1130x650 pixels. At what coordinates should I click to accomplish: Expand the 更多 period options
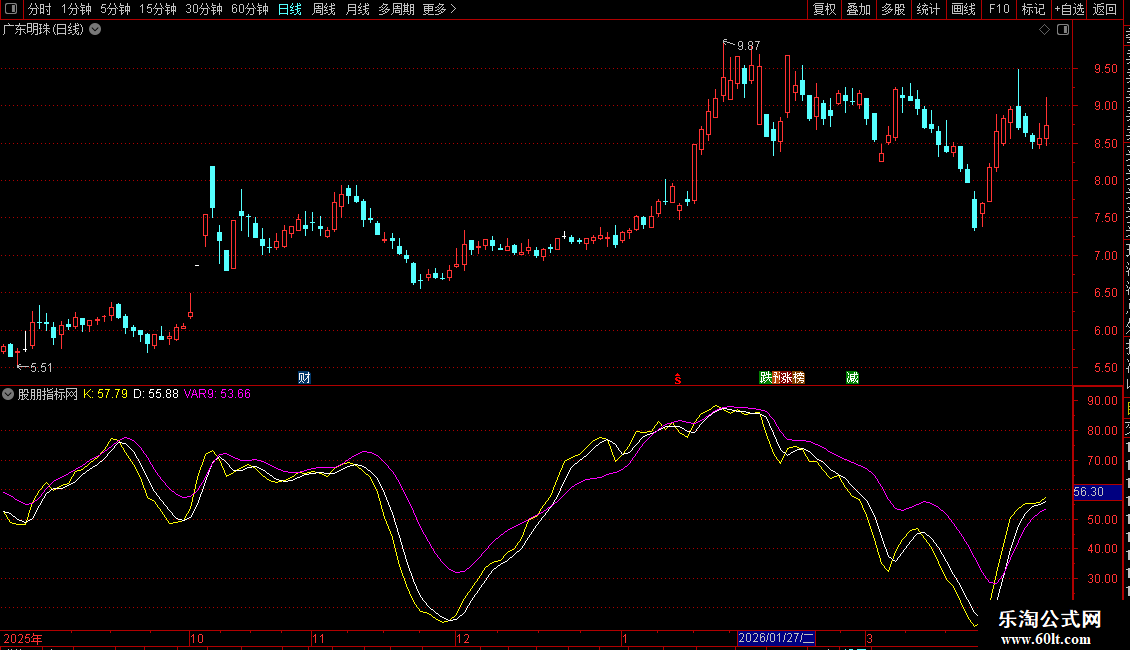(439, 9)
